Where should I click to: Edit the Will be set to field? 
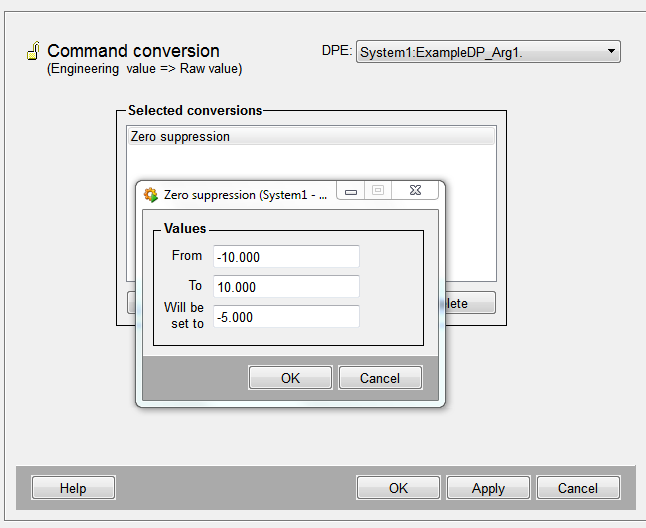(286, 317)
